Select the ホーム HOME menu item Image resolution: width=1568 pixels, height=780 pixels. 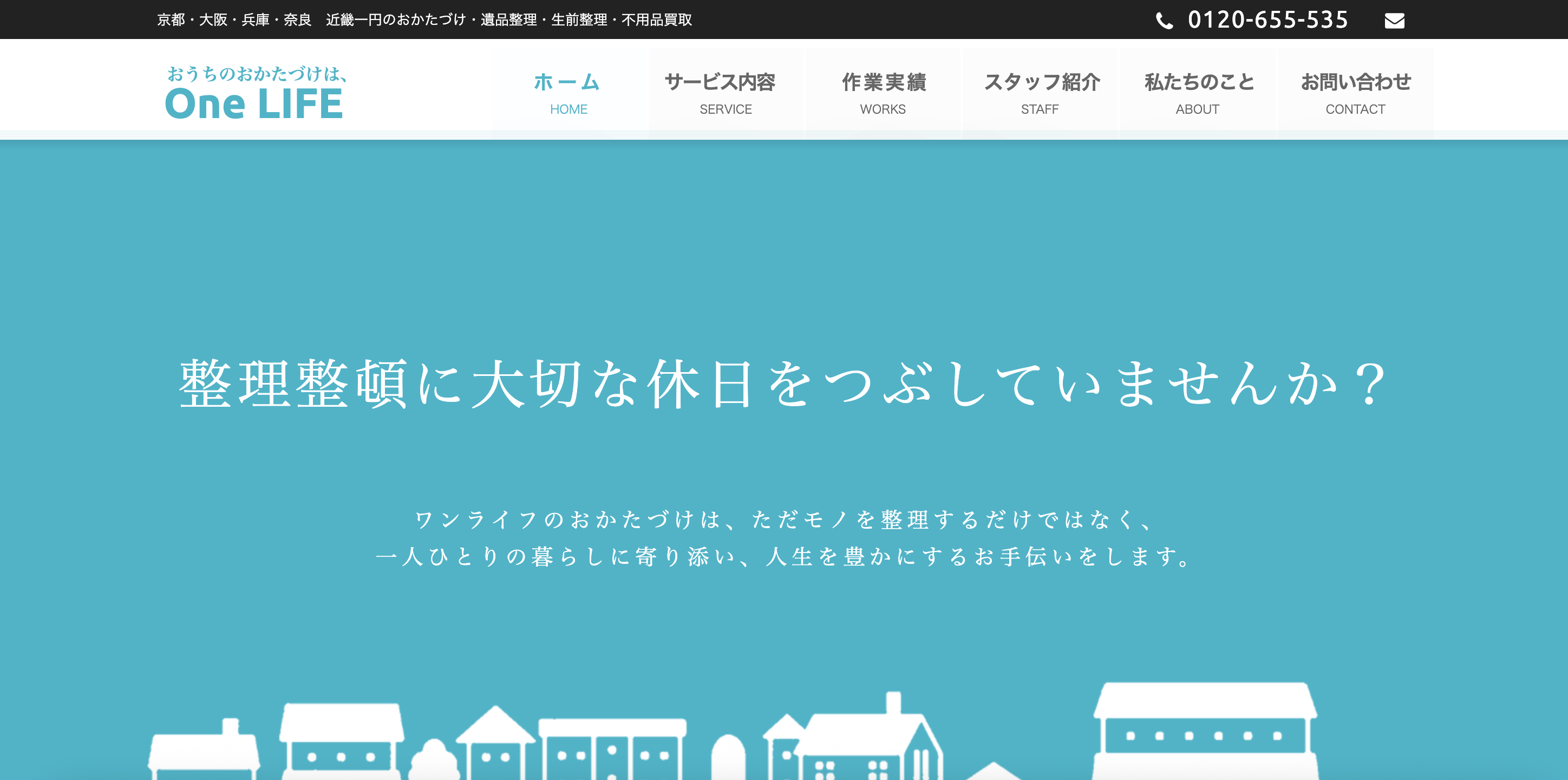tap(569, 93)
